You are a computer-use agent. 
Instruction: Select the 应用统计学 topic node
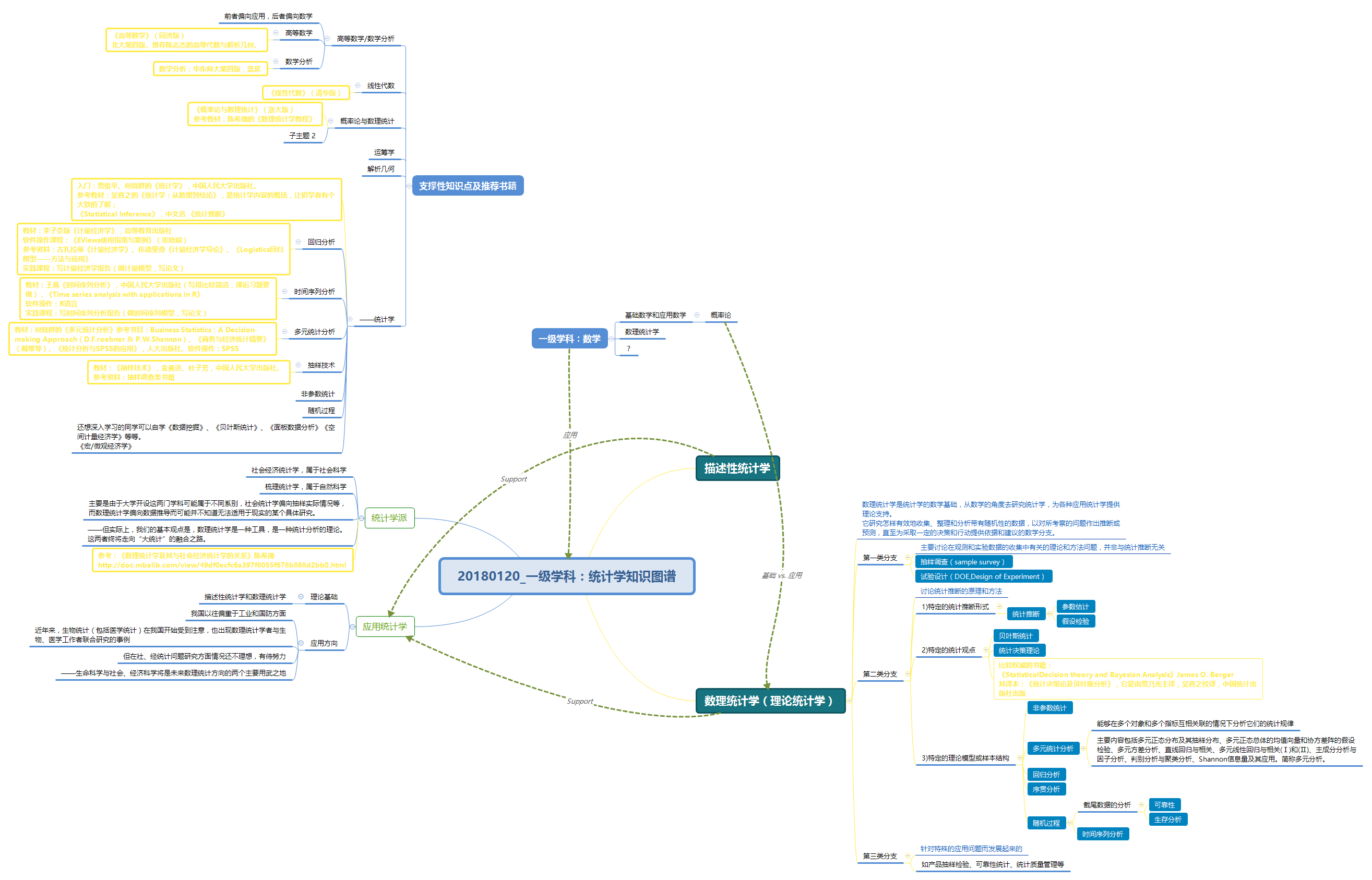pos(385,626)
